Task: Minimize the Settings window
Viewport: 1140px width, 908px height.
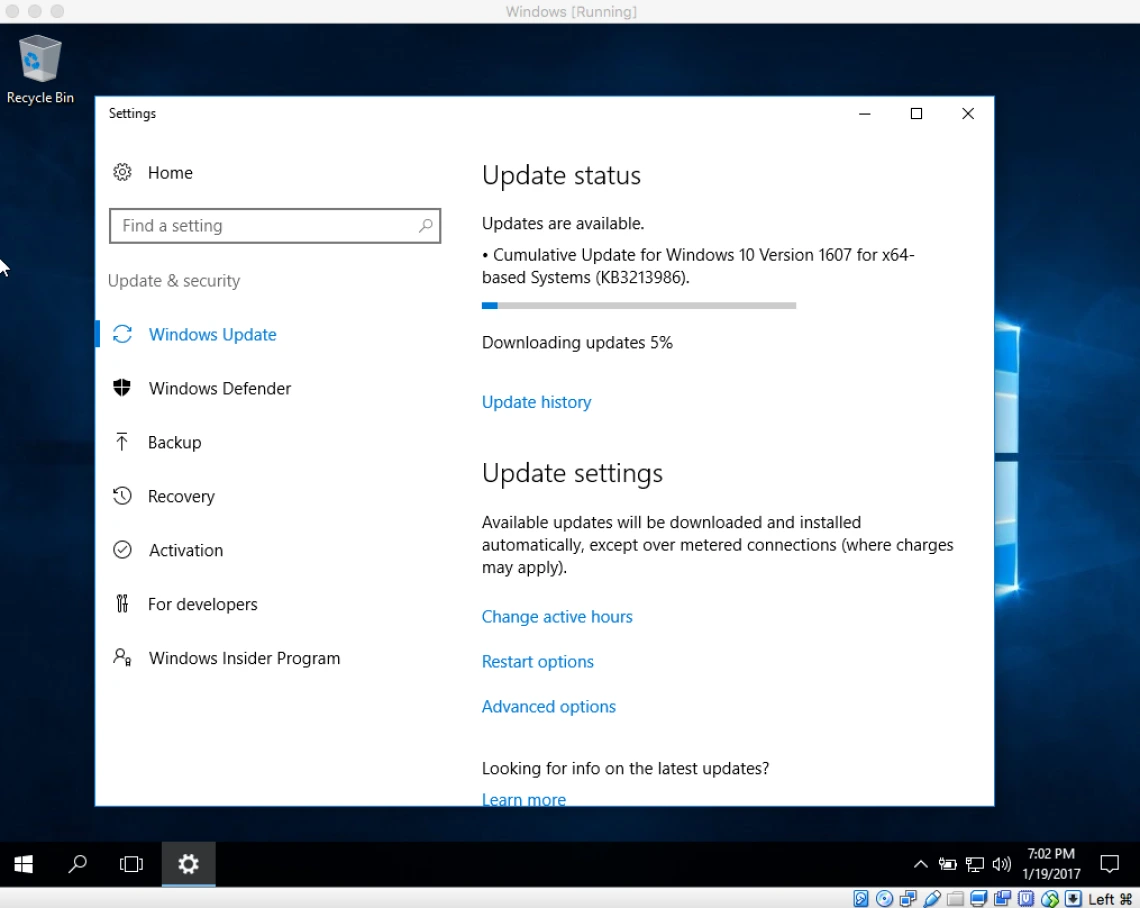Action: pos(864,113)
